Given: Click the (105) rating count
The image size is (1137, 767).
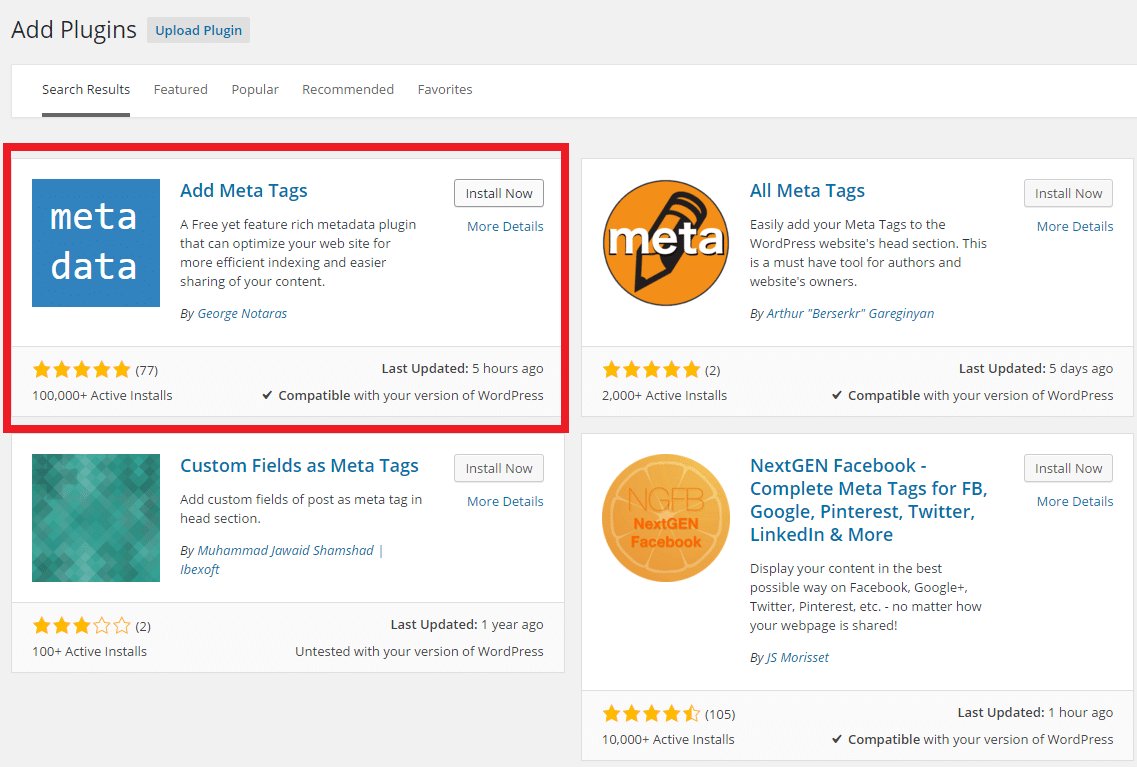Looking at the screenshot, I should click(x=720, y=715).
